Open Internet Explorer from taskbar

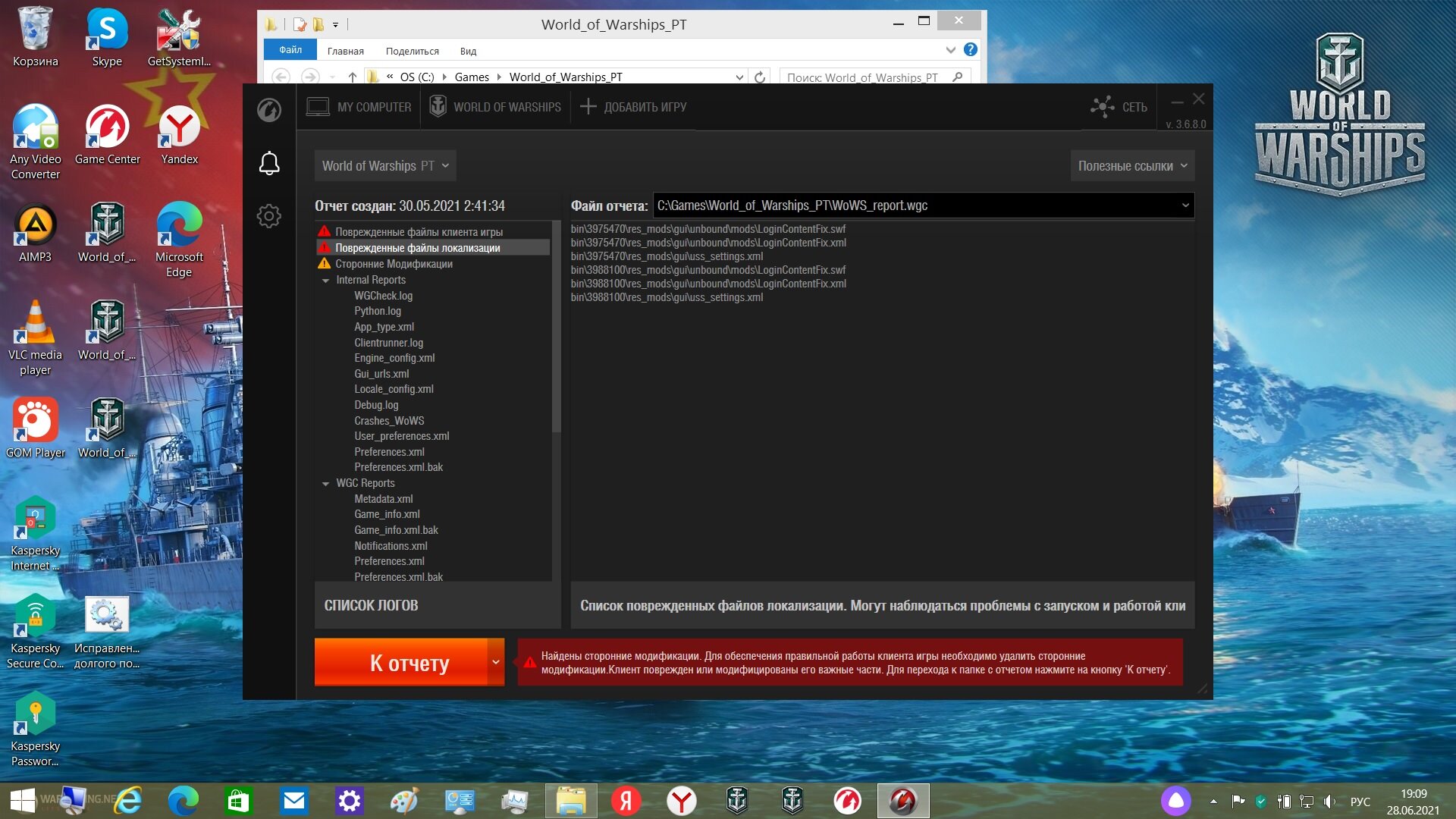[x=128, y=801]
